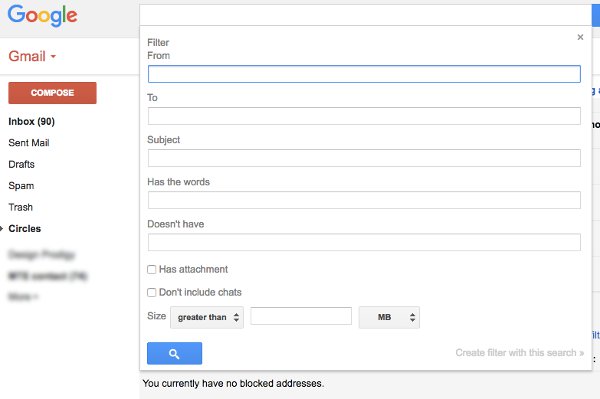Open the Gmail dropdown menu

[x=32, y=56]
